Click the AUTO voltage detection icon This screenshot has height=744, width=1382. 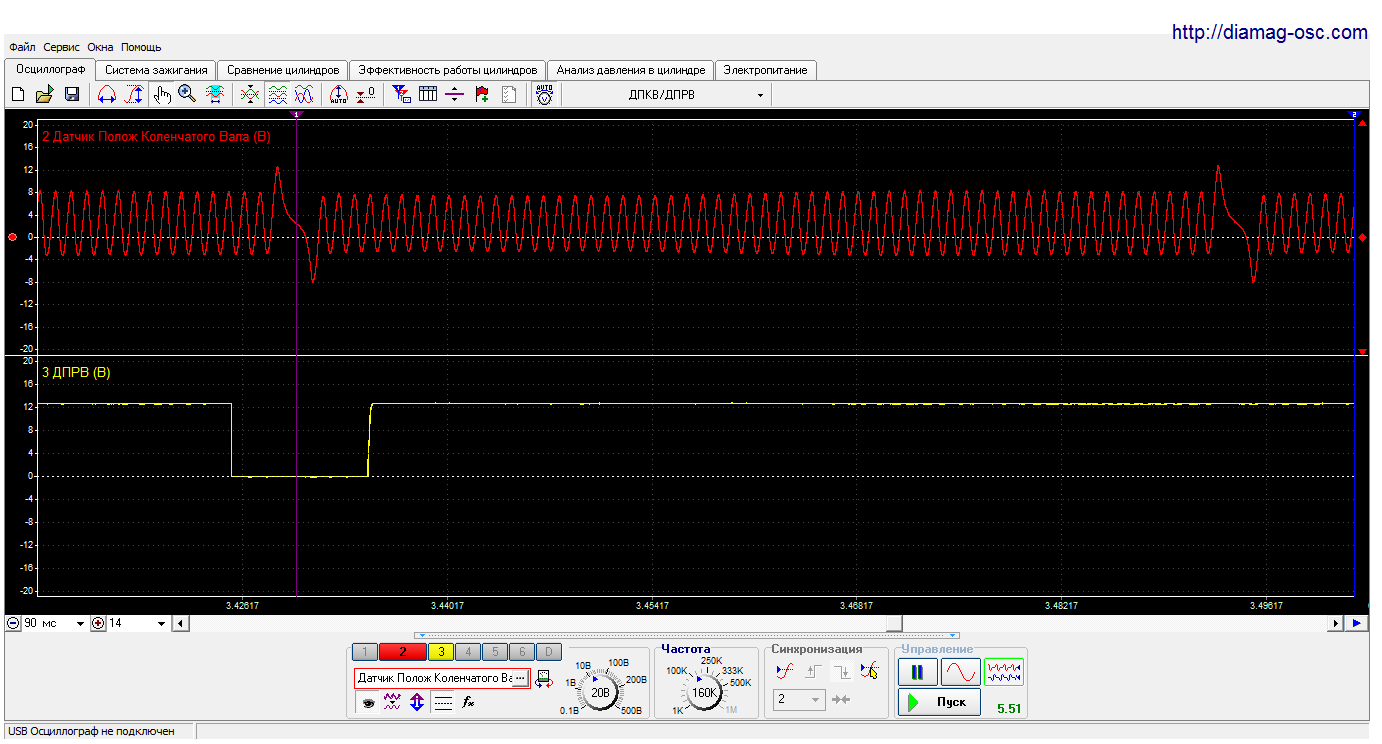tap(544, 94)
